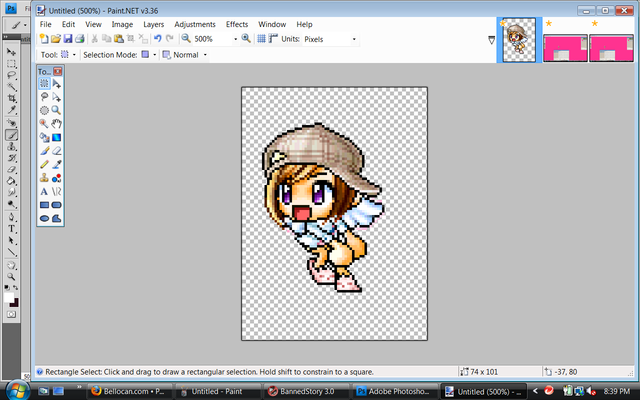Open Adobe Photoshop taskbar button
Viewport: 640px width, 400px height.
pos(394,391)
